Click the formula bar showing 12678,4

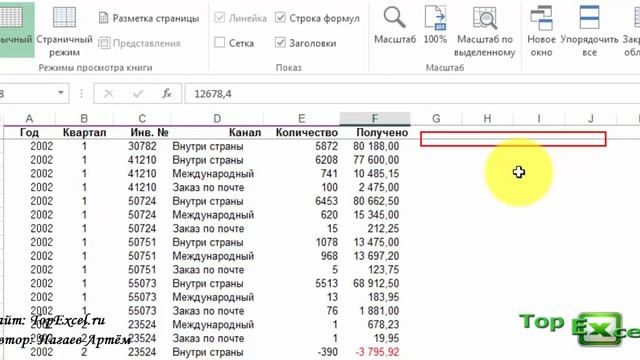pos(412,94)
